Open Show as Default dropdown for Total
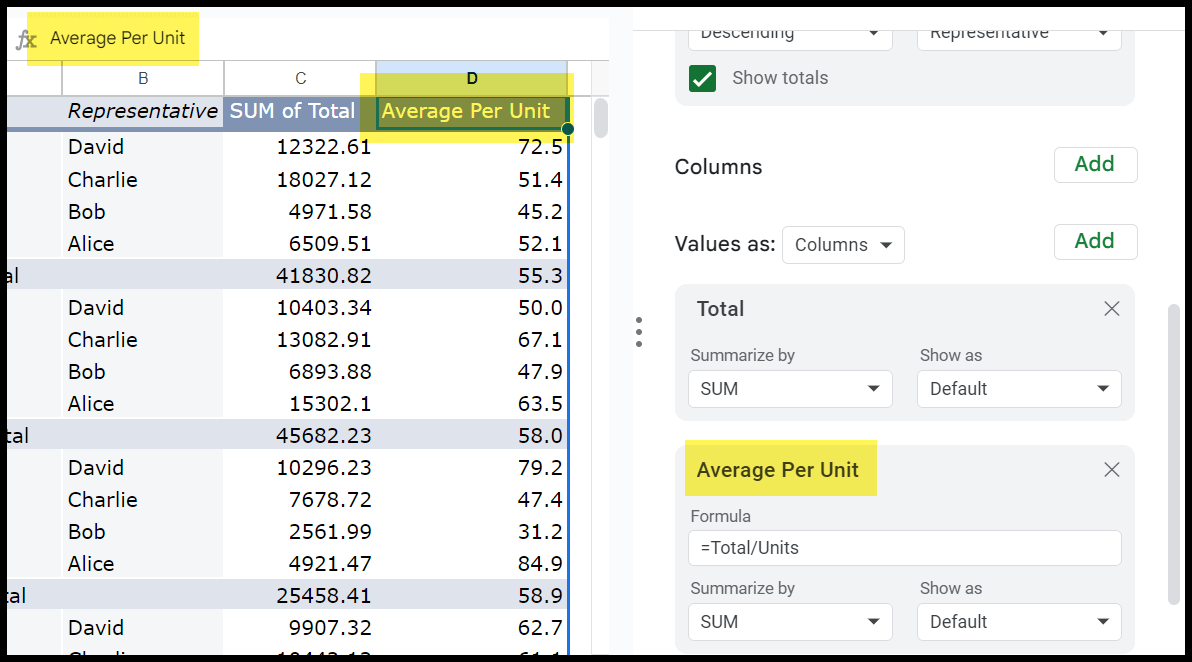The height and width of the screenshot is (662, 1192). click(1019, 389)
